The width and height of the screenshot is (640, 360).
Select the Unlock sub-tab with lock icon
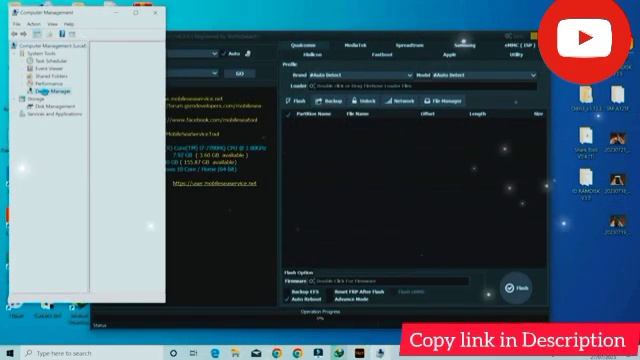tap(363, 101)
